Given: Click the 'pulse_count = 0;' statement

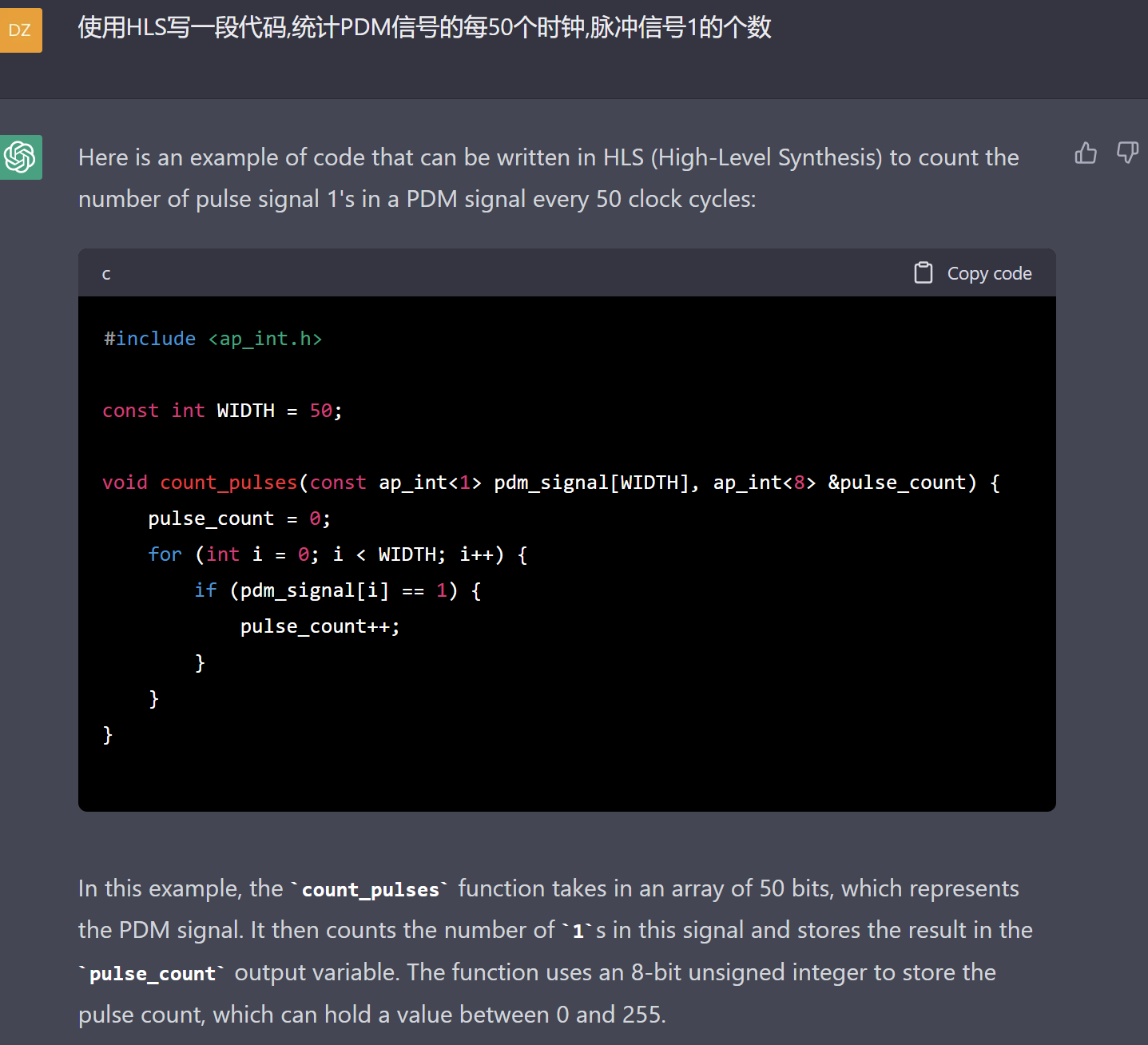Looking at the screenshot, I should coord(239,519).
